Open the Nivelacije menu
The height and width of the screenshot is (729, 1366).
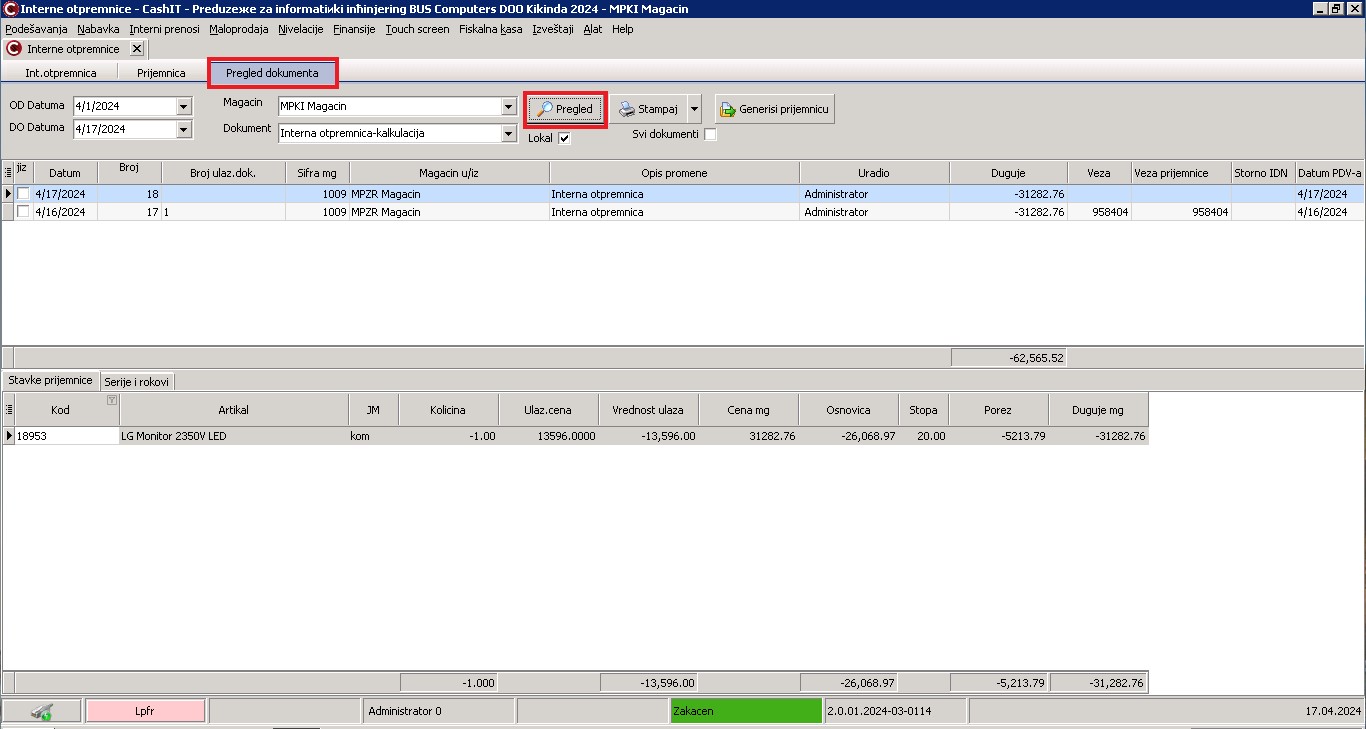click(301, 29)
